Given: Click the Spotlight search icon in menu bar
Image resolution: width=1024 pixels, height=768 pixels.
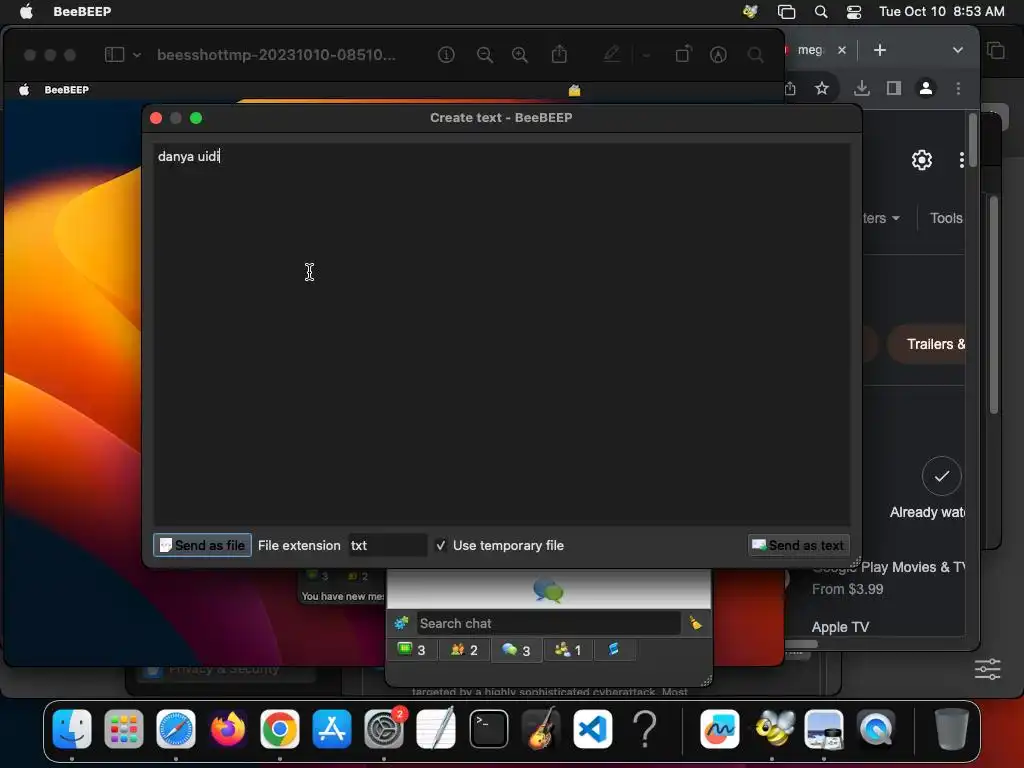Looking at the screenshot, I should pos(821,11).
